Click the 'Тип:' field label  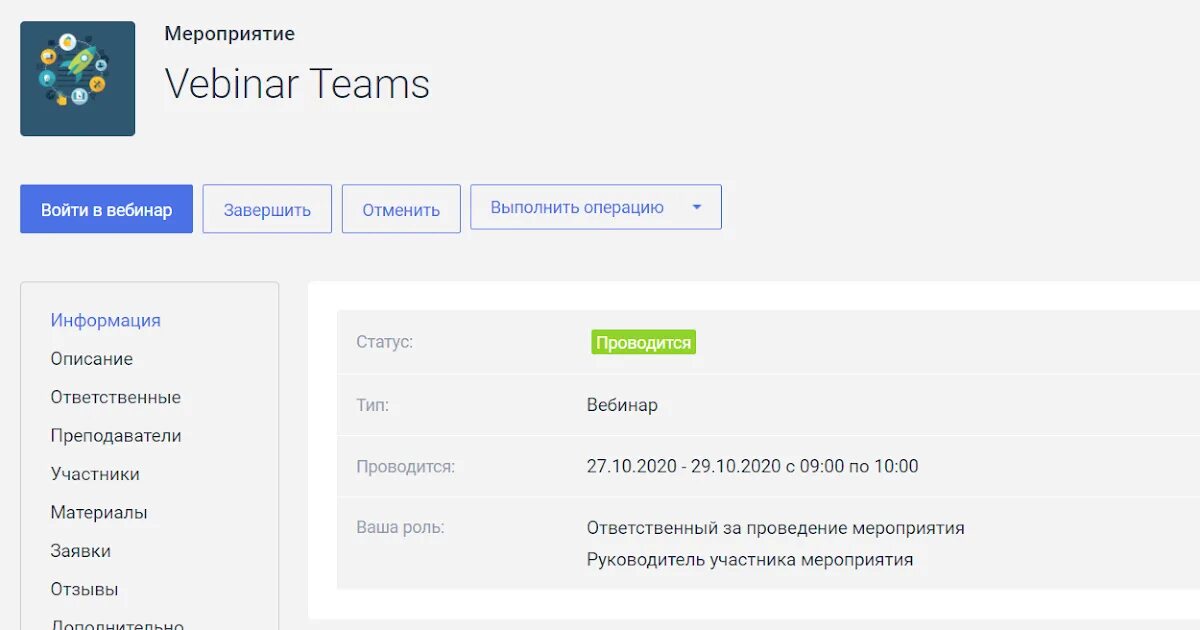(373, 405)
